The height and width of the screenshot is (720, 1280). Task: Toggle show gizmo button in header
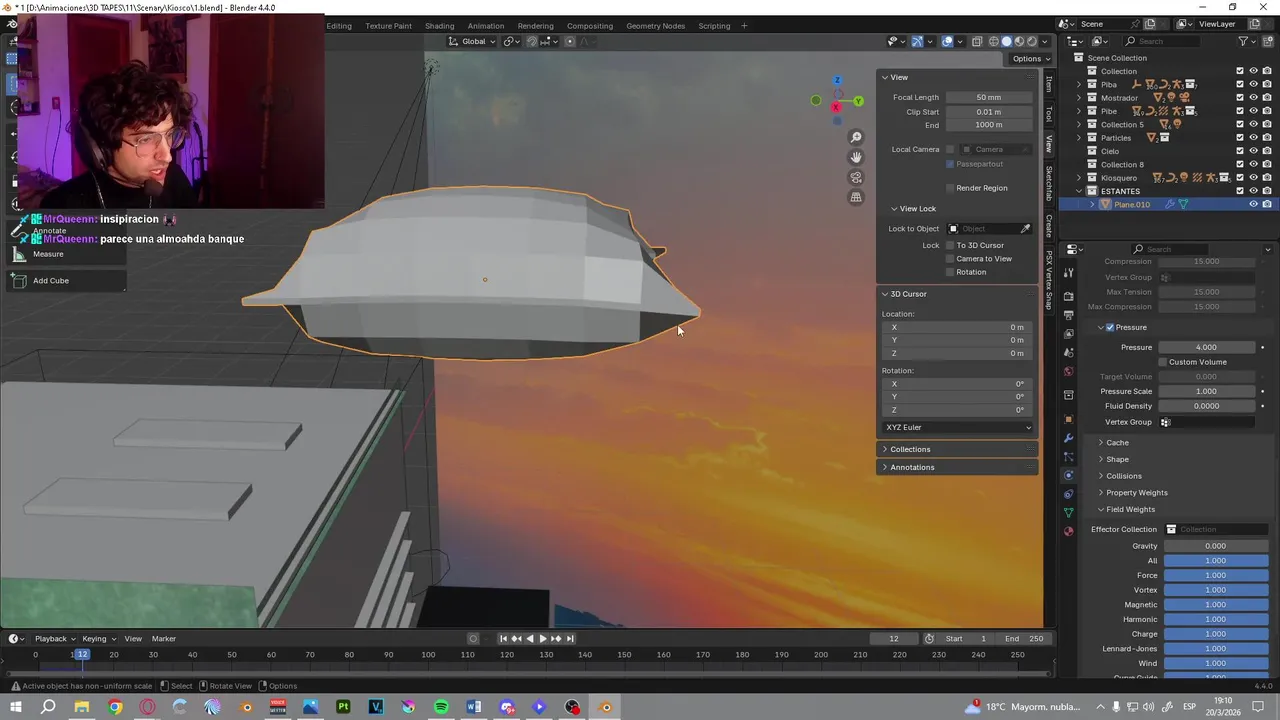pos(917,41)
